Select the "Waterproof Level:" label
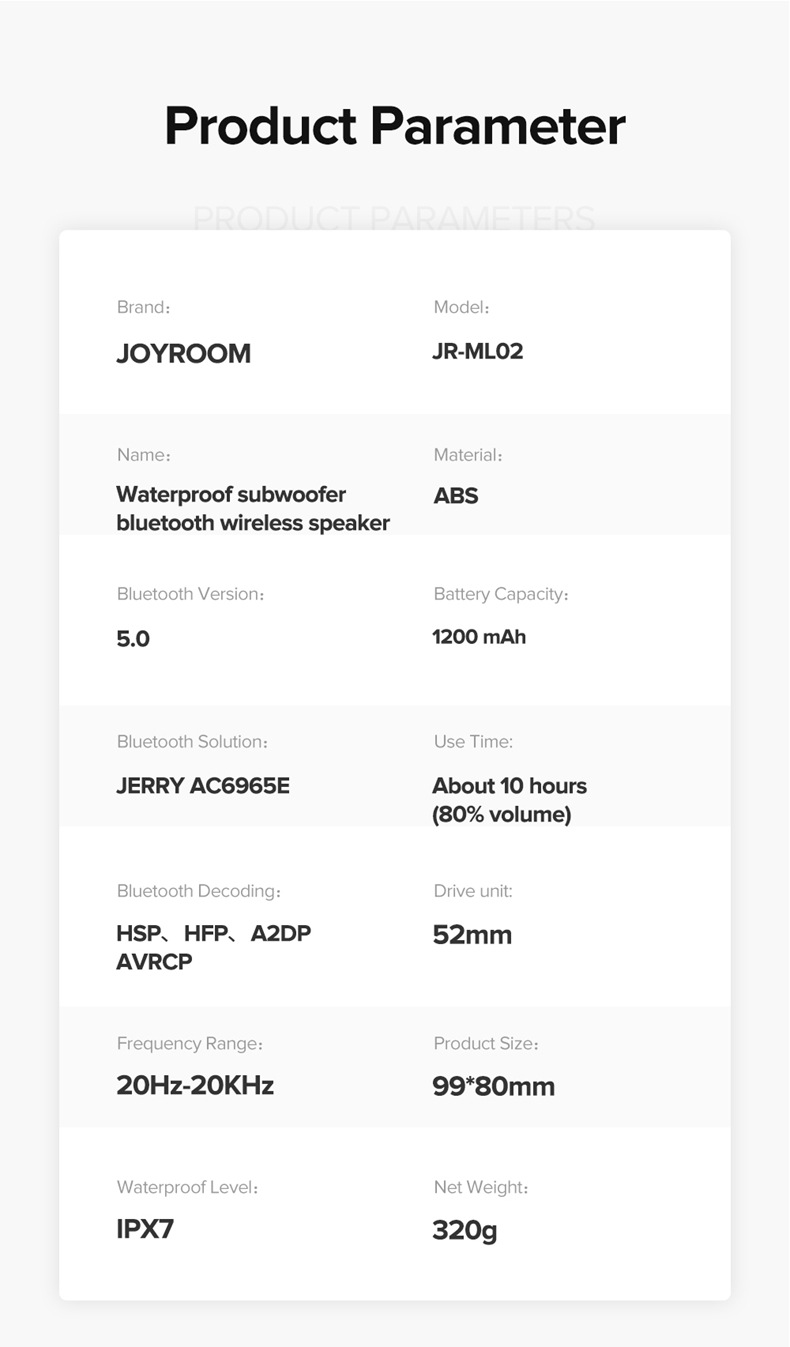The height and width of the screenshot is (1347, 790). [187, 1187]
